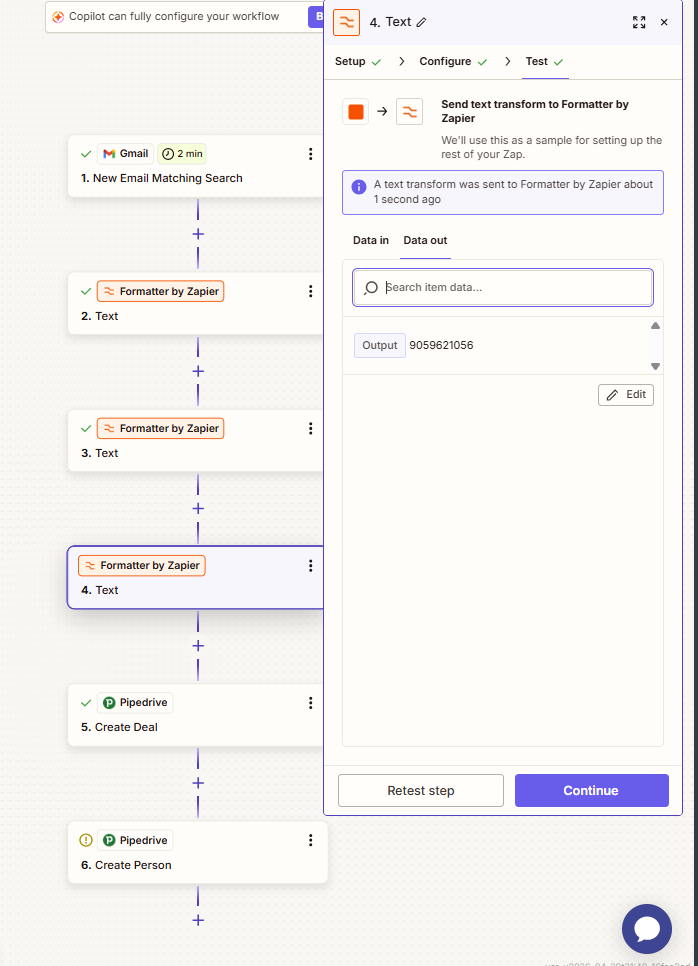Add step after New Email Matching Search
The width and height of the screenshot is (698, 966).
point(198,234)
